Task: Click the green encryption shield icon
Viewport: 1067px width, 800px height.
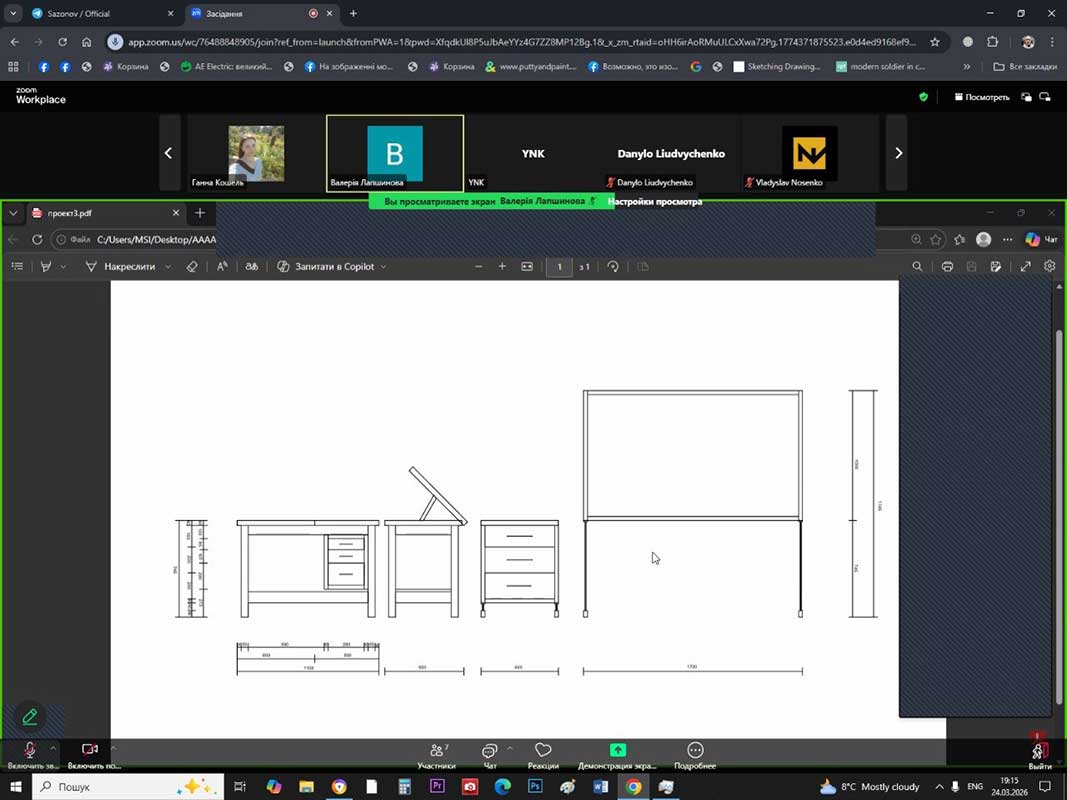Action: [923, 97]
